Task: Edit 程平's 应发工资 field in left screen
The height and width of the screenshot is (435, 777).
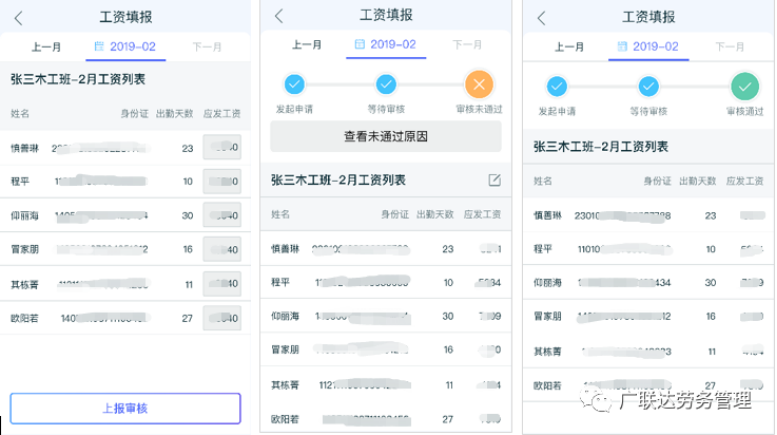Action: 221,182
